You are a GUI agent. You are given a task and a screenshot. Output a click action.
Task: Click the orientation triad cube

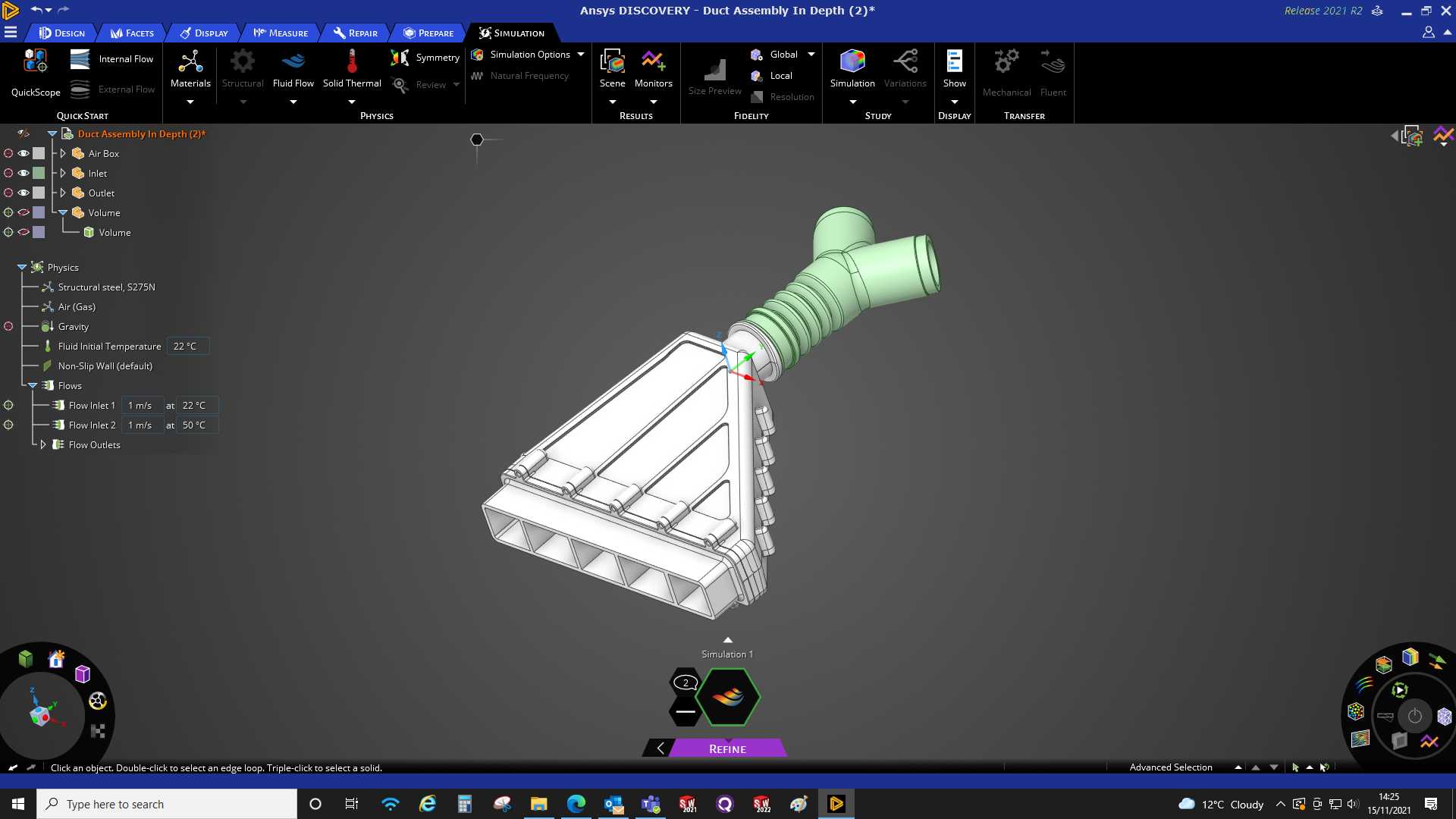[x=39, y=715]
